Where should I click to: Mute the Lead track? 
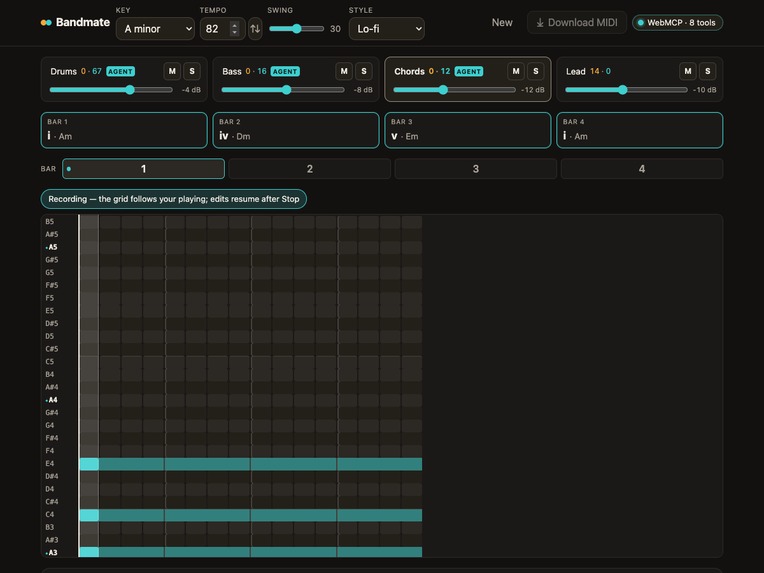pyautogui.click(x=688, y=71)
